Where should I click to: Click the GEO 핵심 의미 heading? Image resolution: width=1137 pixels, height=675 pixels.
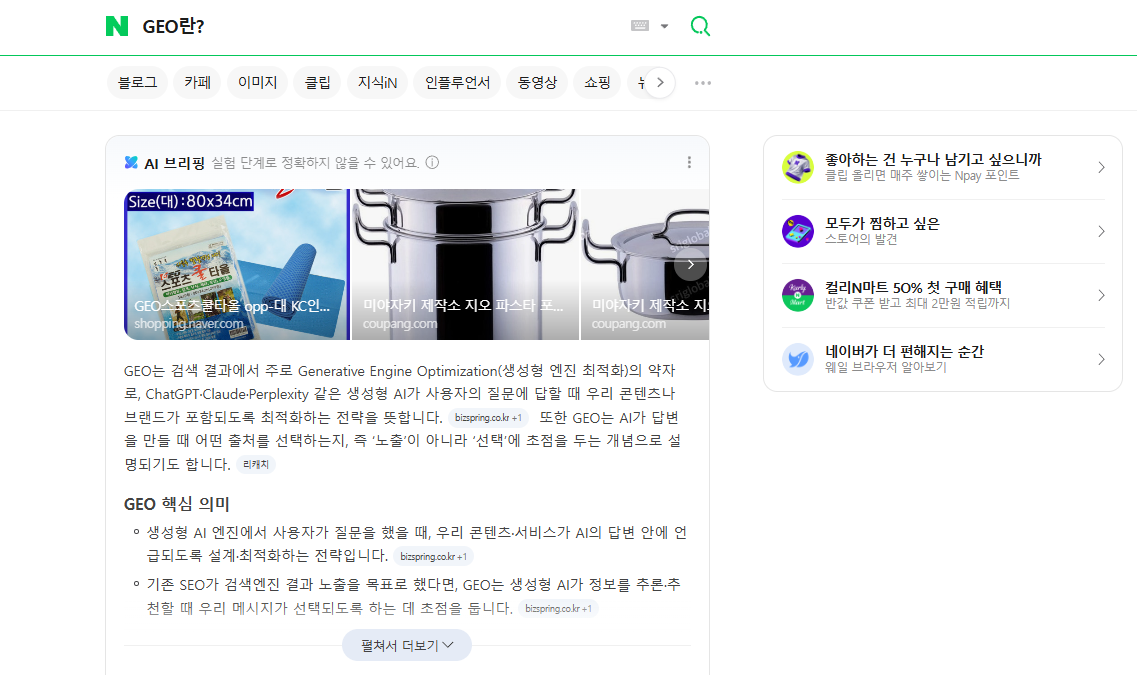coord(177,504)
